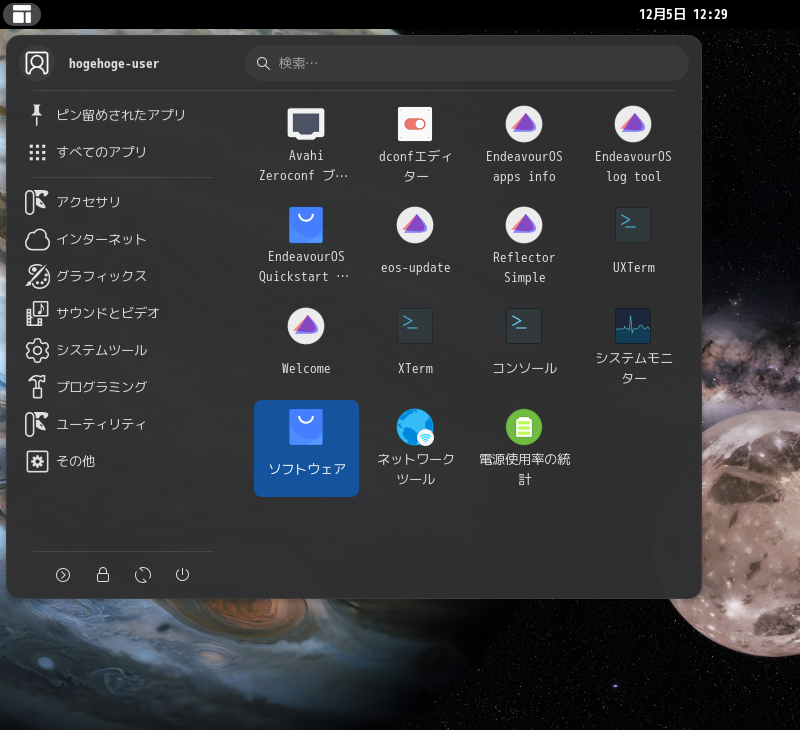This screenshot has height=730, width=800.
Task: Launch Network Tools (ネットワークツール)
Action: 415,447
